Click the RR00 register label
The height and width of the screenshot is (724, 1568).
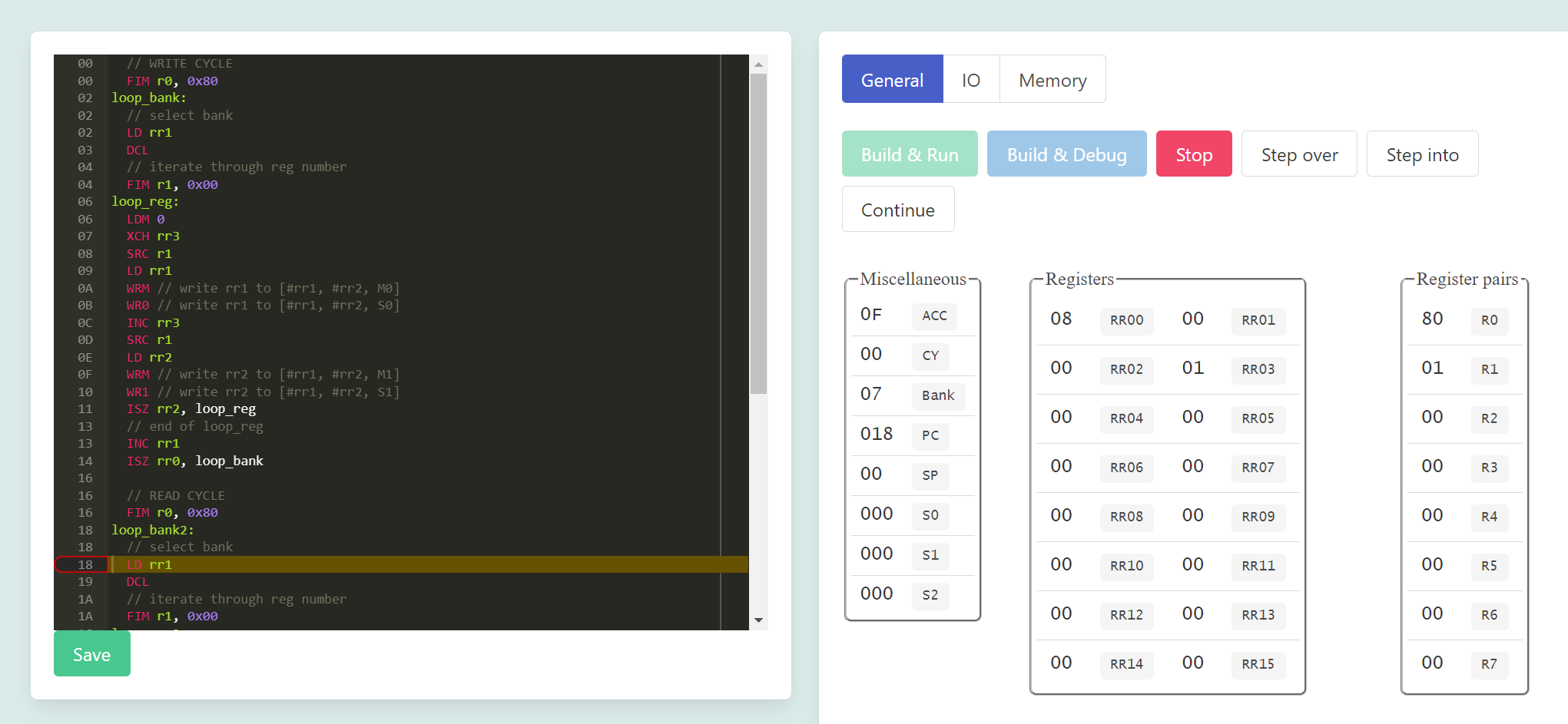click(1126, 320)
